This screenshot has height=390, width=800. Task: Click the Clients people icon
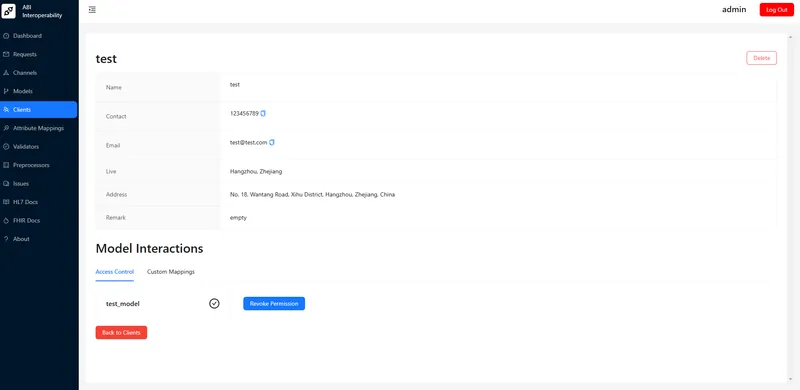click(x=6, y=110)
